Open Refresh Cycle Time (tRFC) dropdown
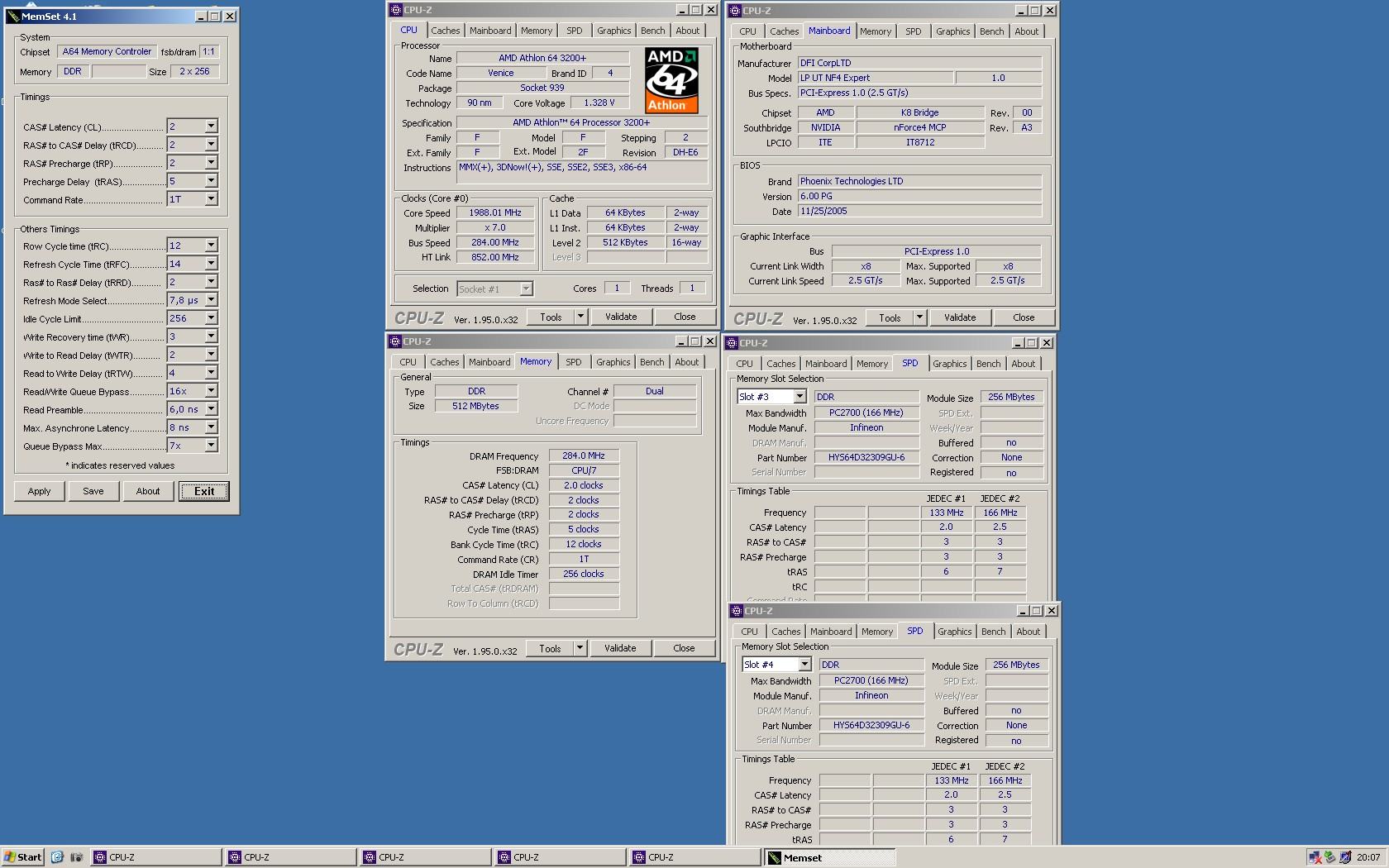1389x868 pixels. pos(211,264)
